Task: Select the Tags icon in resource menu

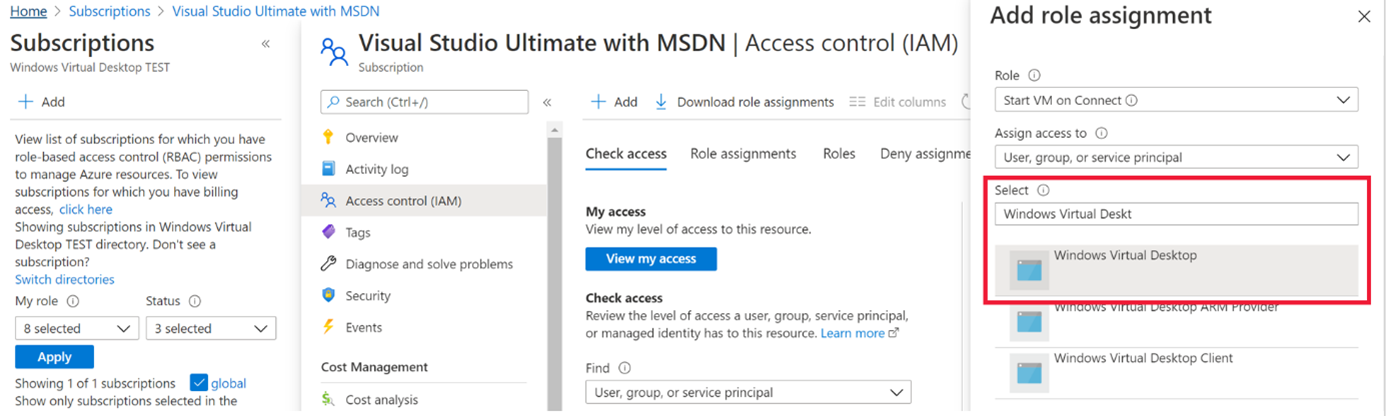Action: coord(328,232)
